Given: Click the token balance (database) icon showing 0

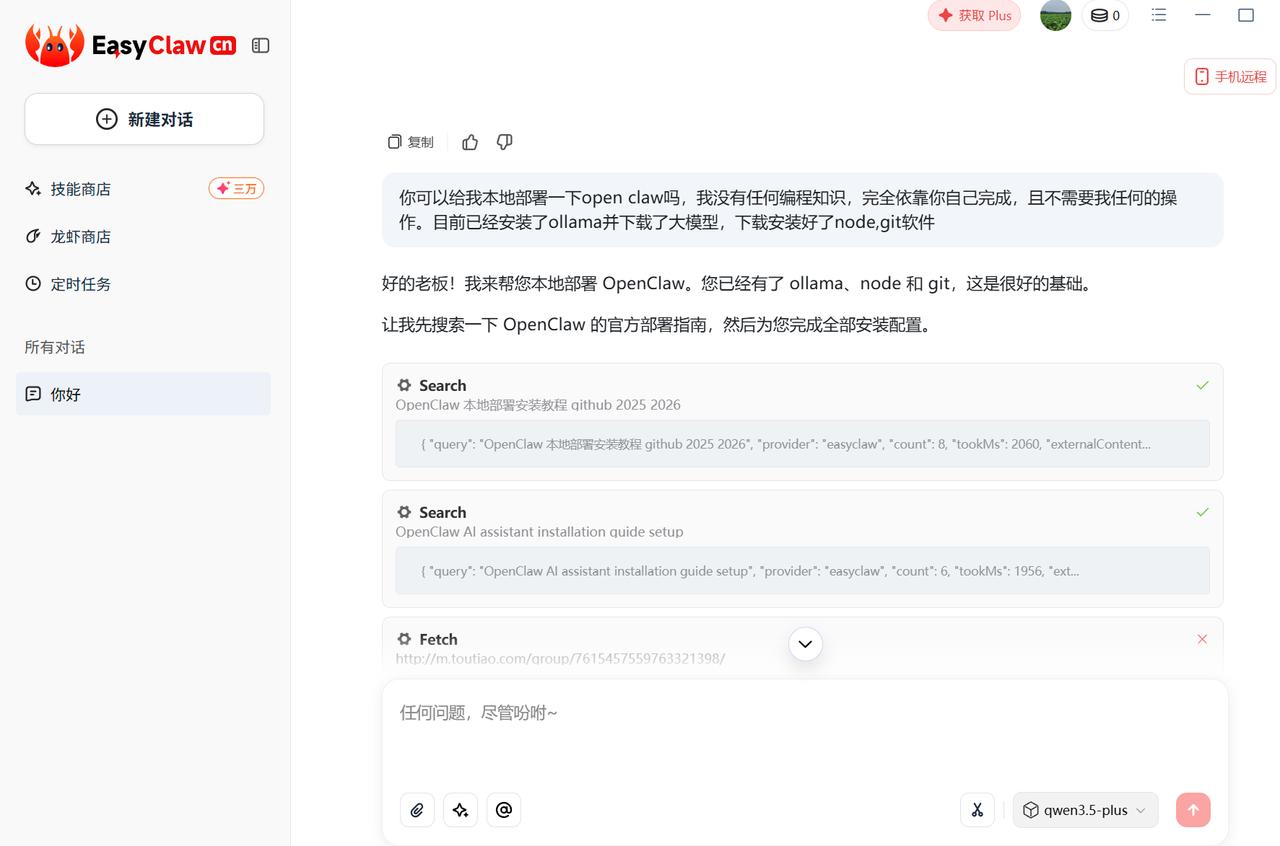Looking at the screenshot, I should (1105, 15).
